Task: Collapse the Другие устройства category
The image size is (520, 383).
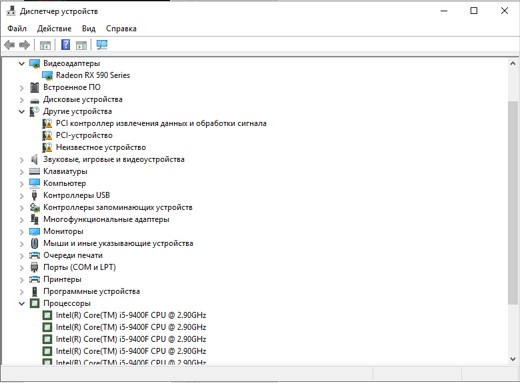Action: point(22,111)
